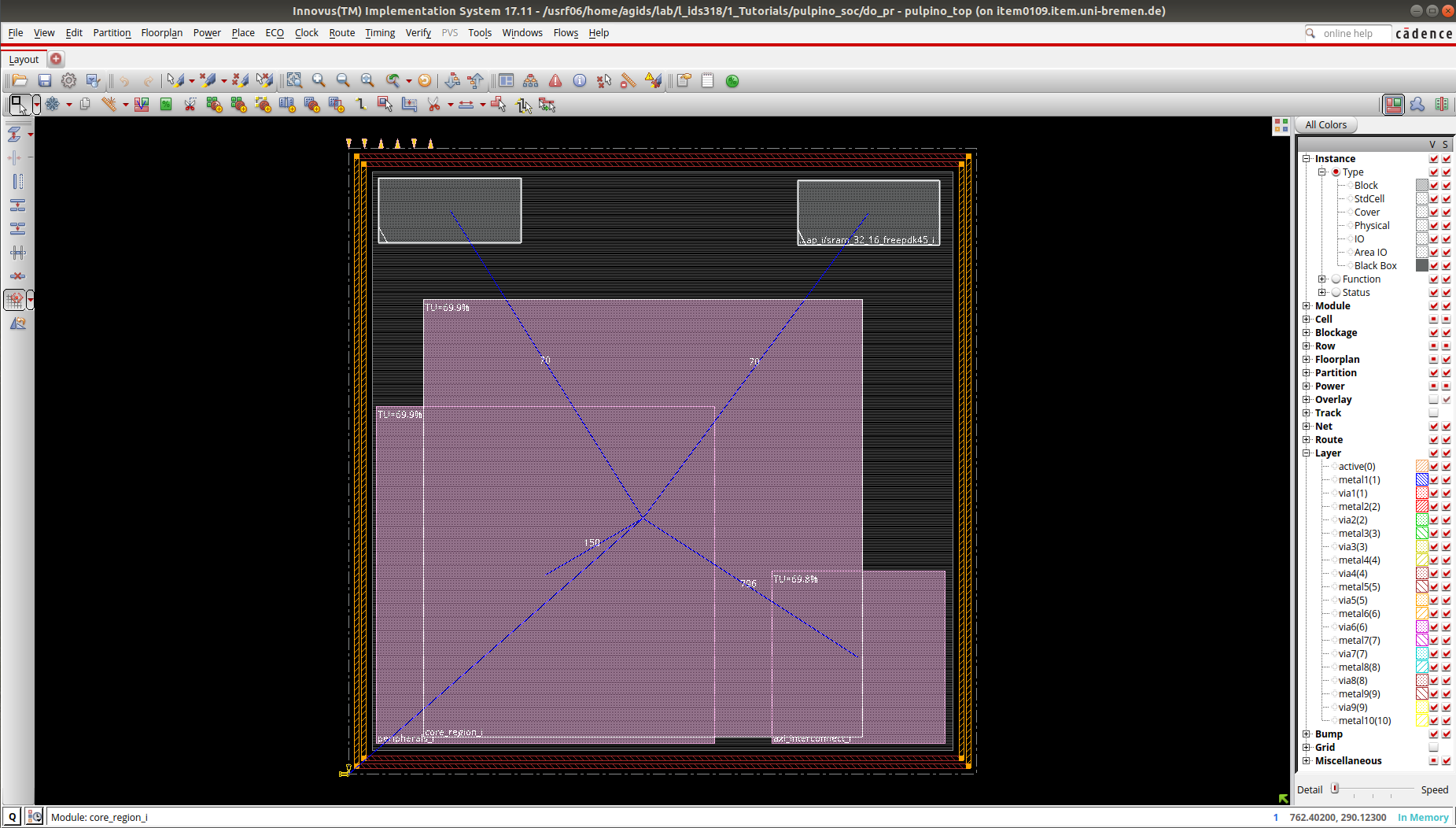This screenshot has width=1456, height=828.
Task: Toggle visibility checkbox for metal1(1) layer
Action: click(1434, 480)
